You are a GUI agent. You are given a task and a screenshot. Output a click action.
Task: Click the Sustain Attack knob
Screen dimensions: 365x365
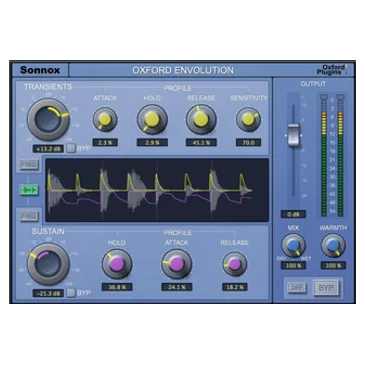point(177,264)
